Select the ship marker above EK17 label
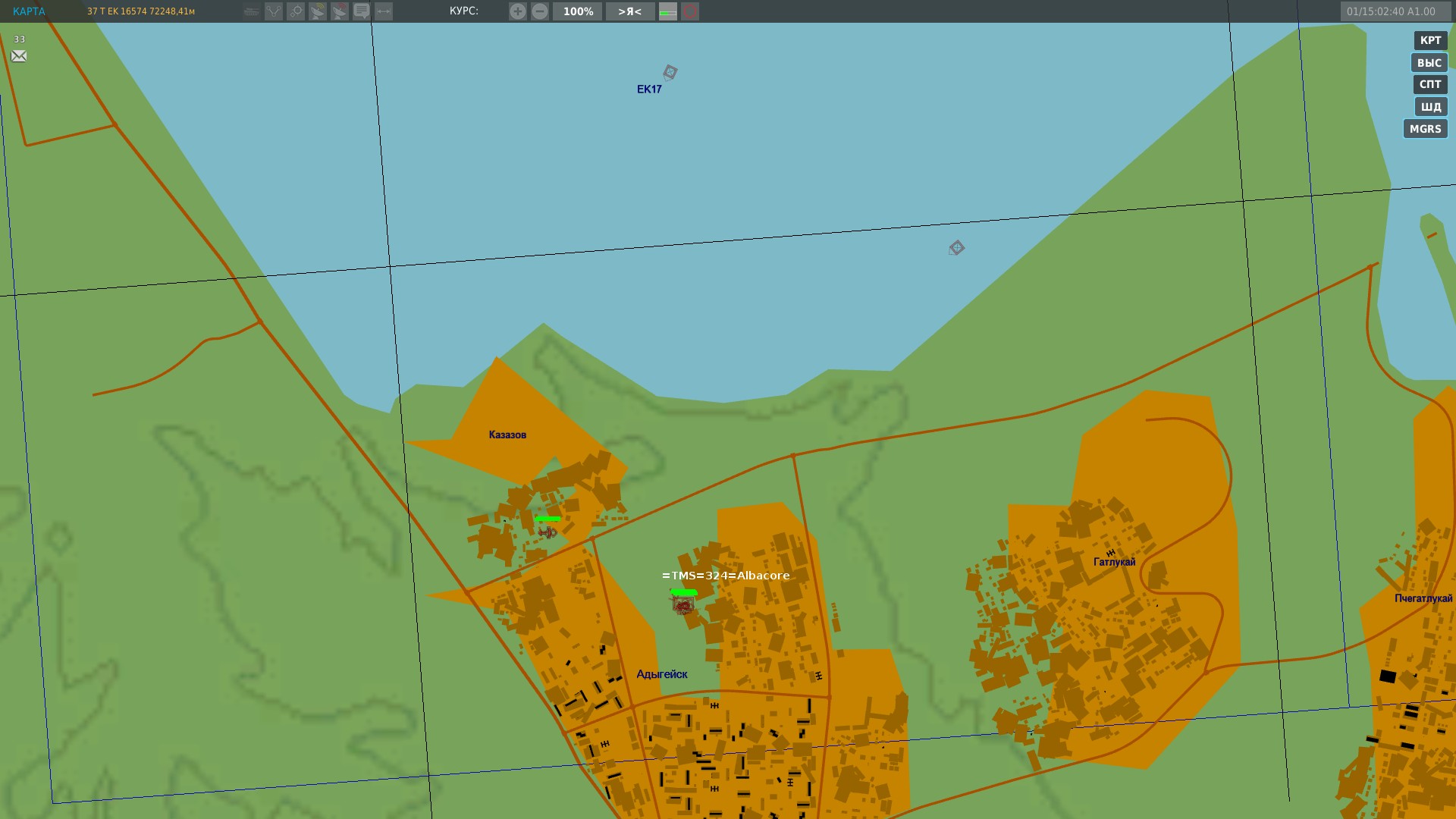 pyautogui.click(x=670, y=73)
